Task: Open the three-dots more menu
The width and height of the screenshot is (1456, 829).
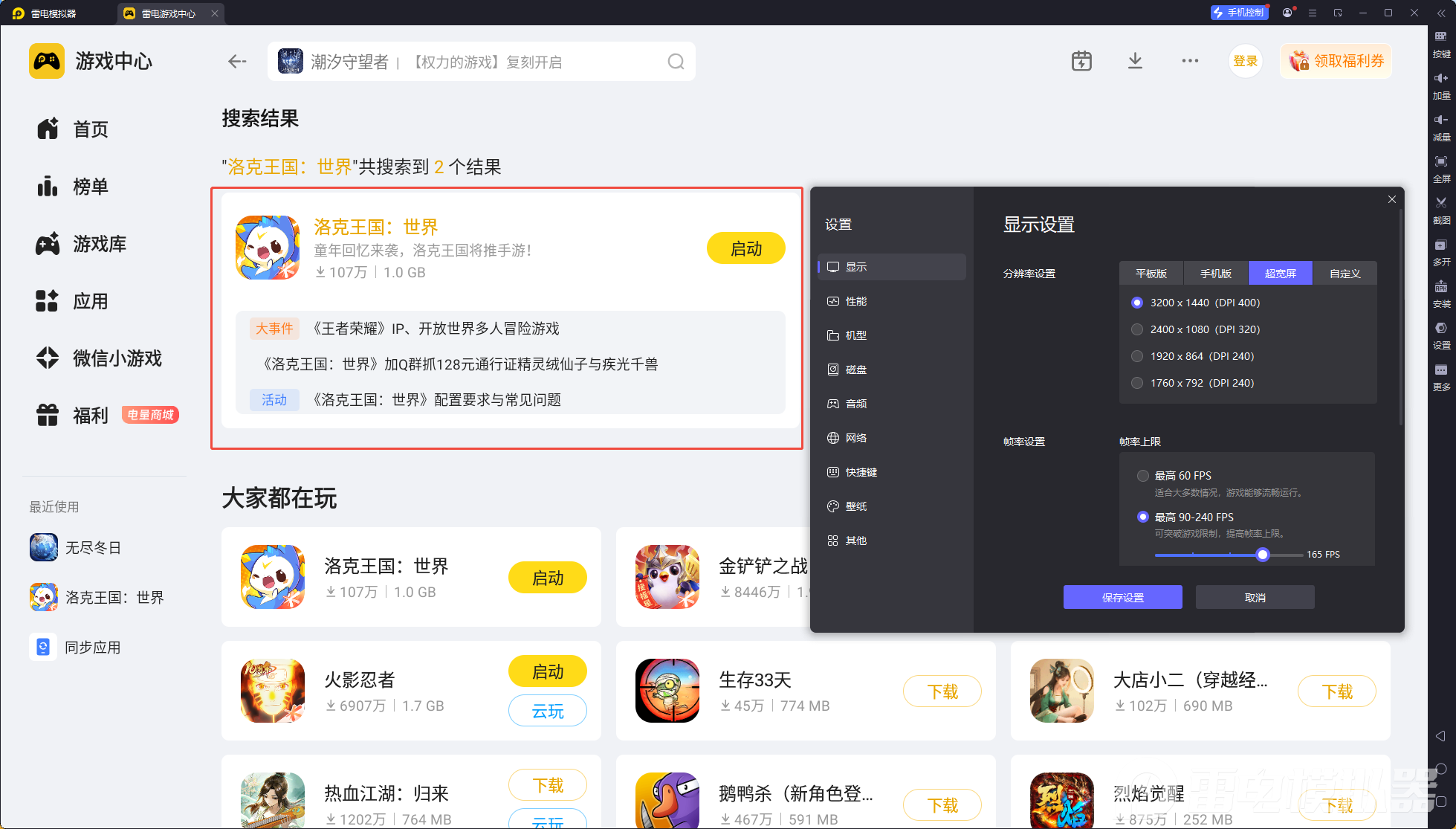Action: (1189, 61)
